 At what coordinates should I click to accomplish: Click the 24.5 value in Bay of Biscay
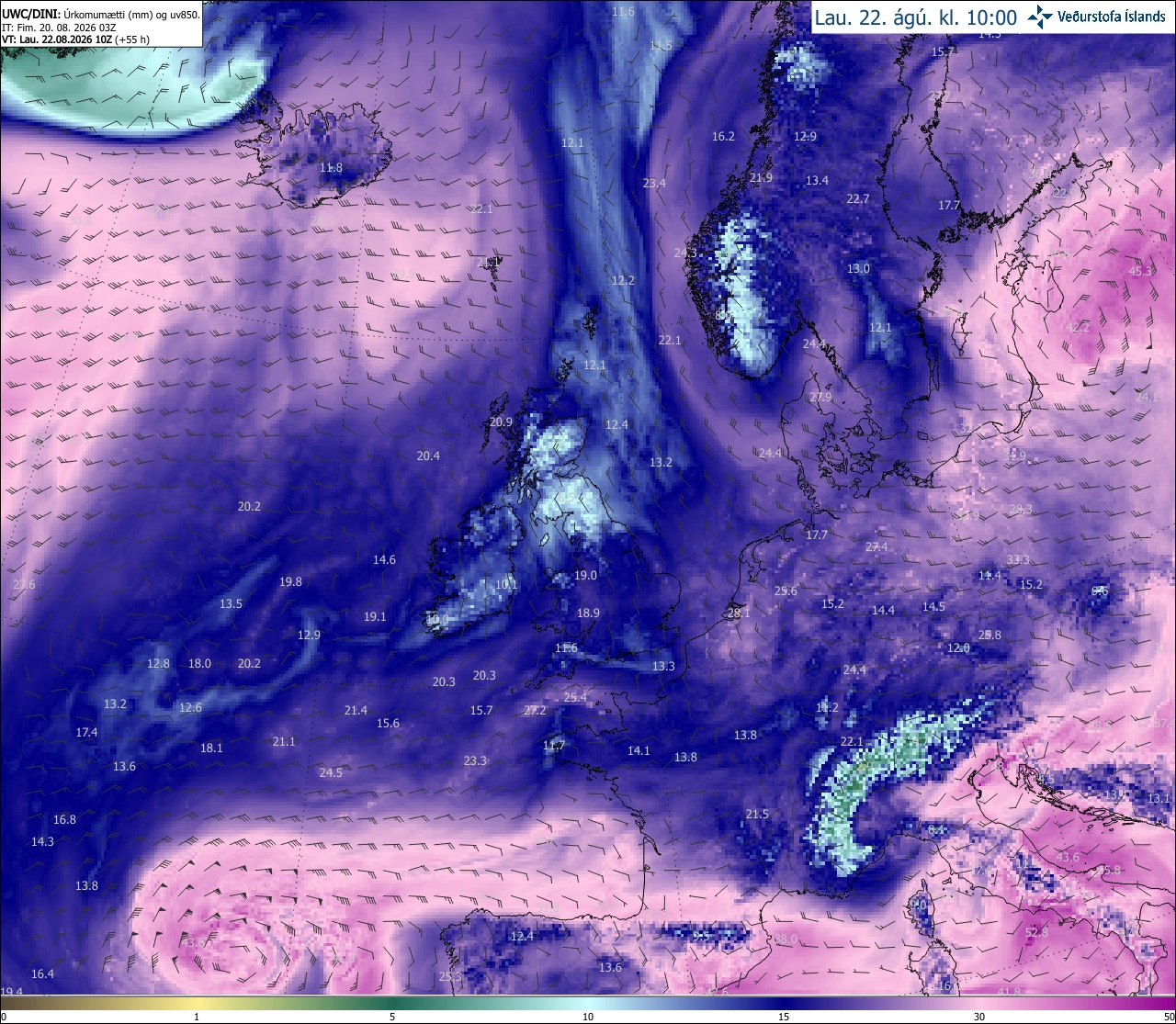[x=331, y=773]
